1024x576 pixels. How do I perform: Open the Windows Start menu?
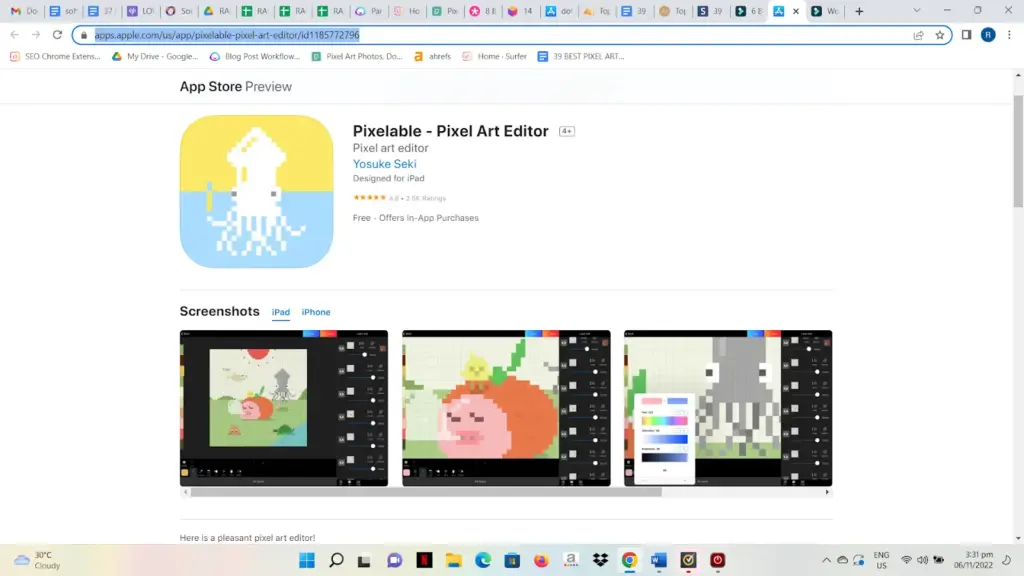pos(306,560)
